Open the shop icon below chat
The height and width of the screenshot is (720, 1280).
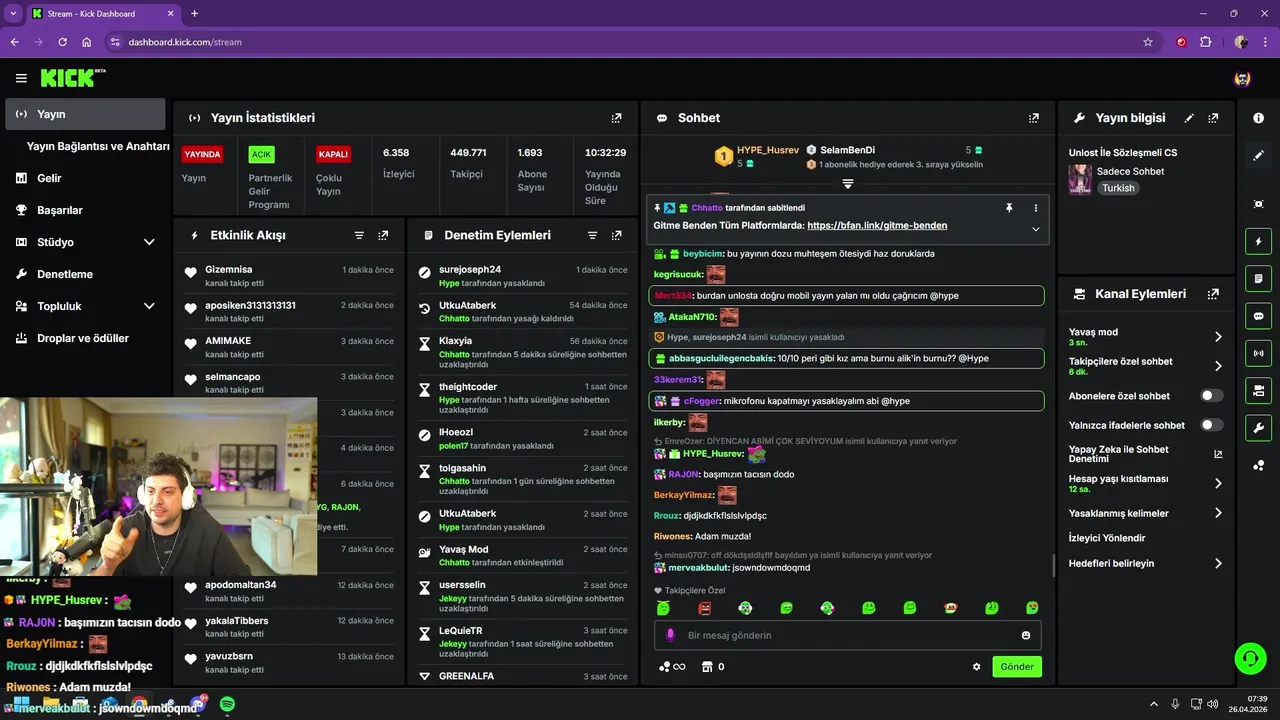[708, 667]
